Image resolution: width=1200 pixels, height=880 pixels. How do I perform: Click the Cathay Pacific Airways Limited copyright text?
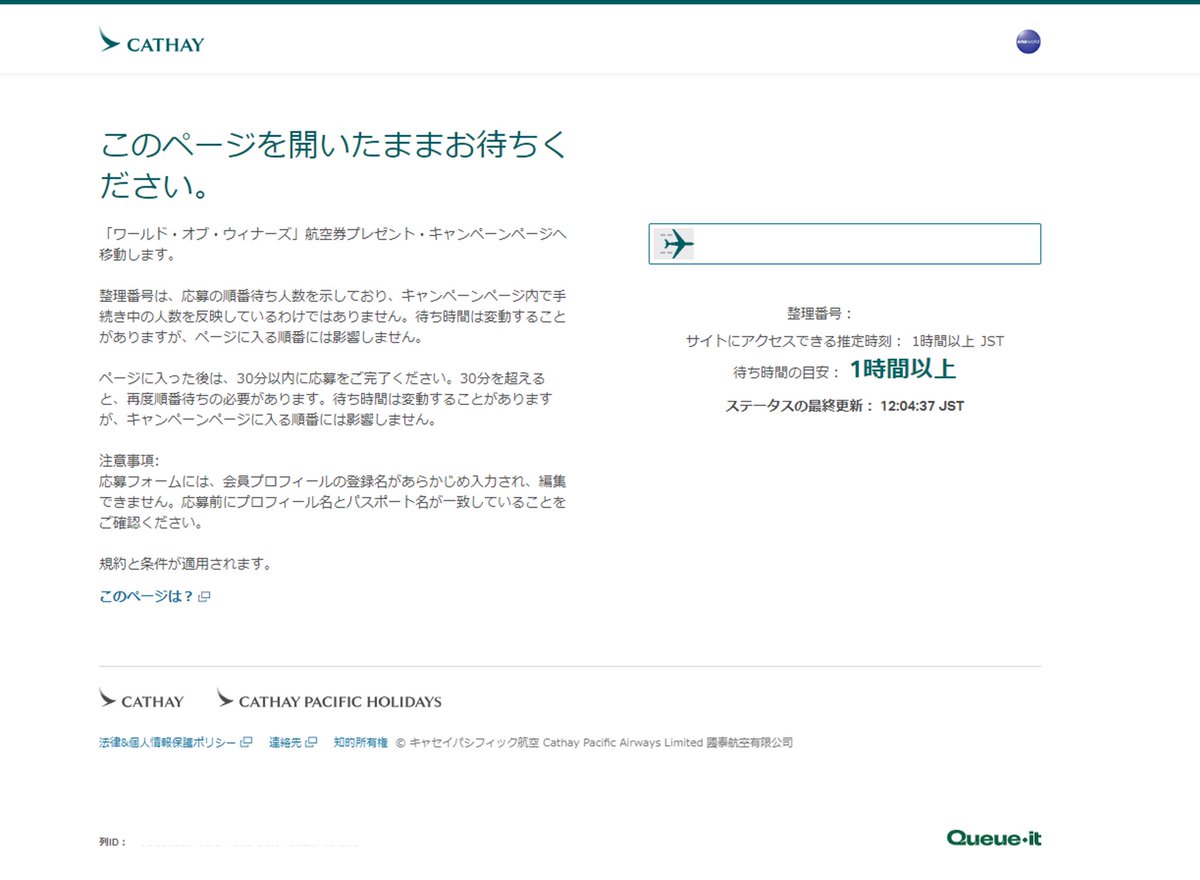(x=594, y=743)
